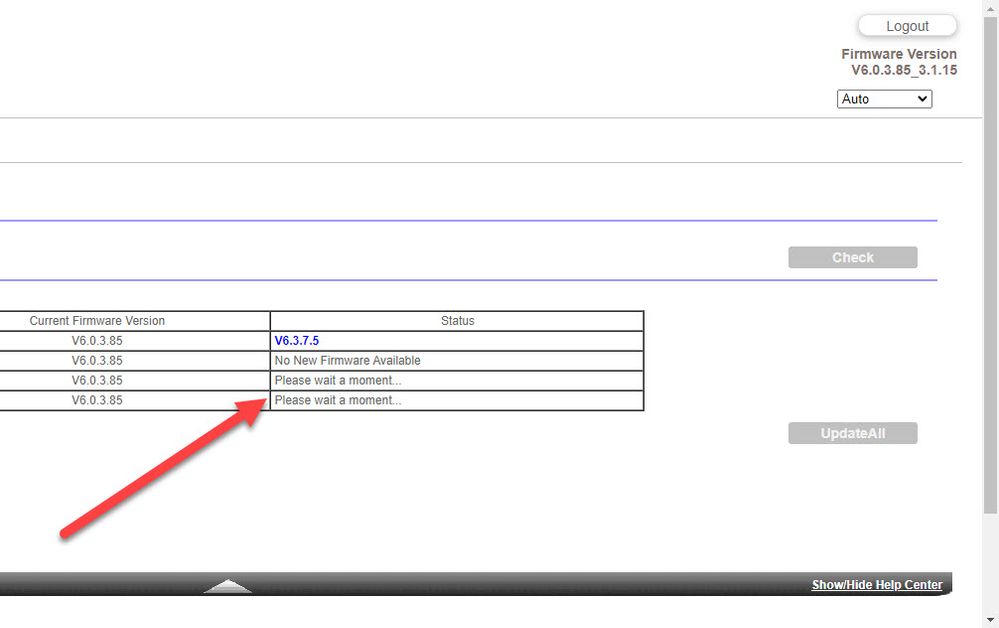Screen dimensions: 999x628
Task: Select the Current Firmware Version column header
Action: [97, 321]
